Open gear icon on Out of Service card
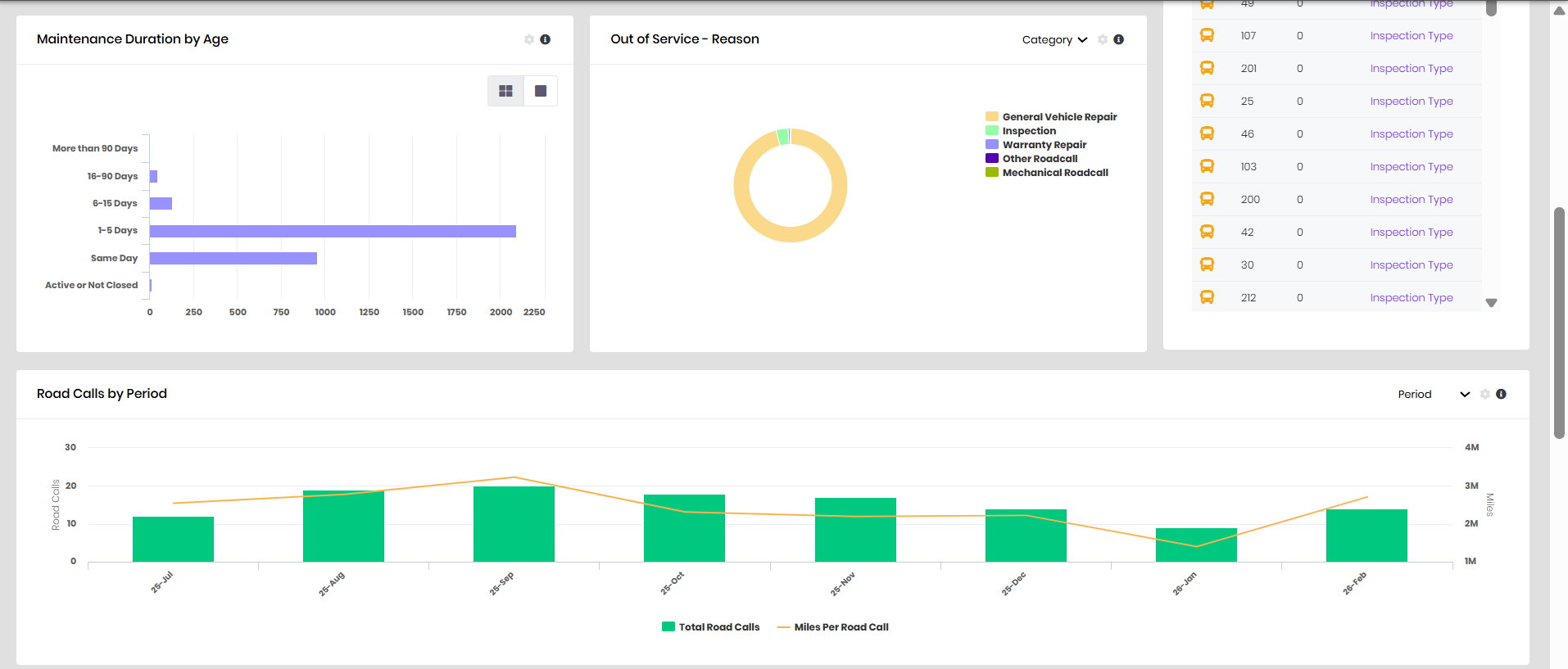The width and height of the screenshot is (1568, 669). pyautogui.click(x=1103, y=39)
